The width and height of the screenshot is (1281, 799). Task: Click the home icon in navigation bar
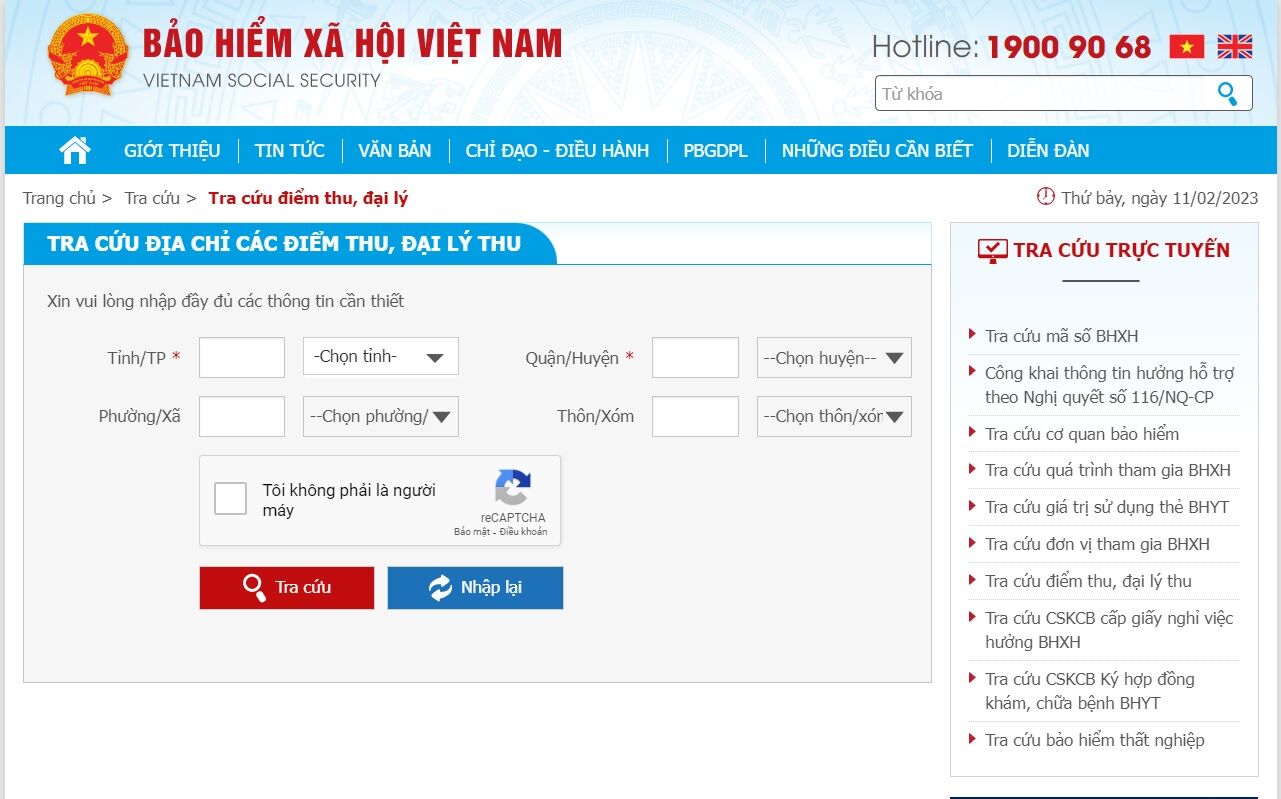point(75,150)
